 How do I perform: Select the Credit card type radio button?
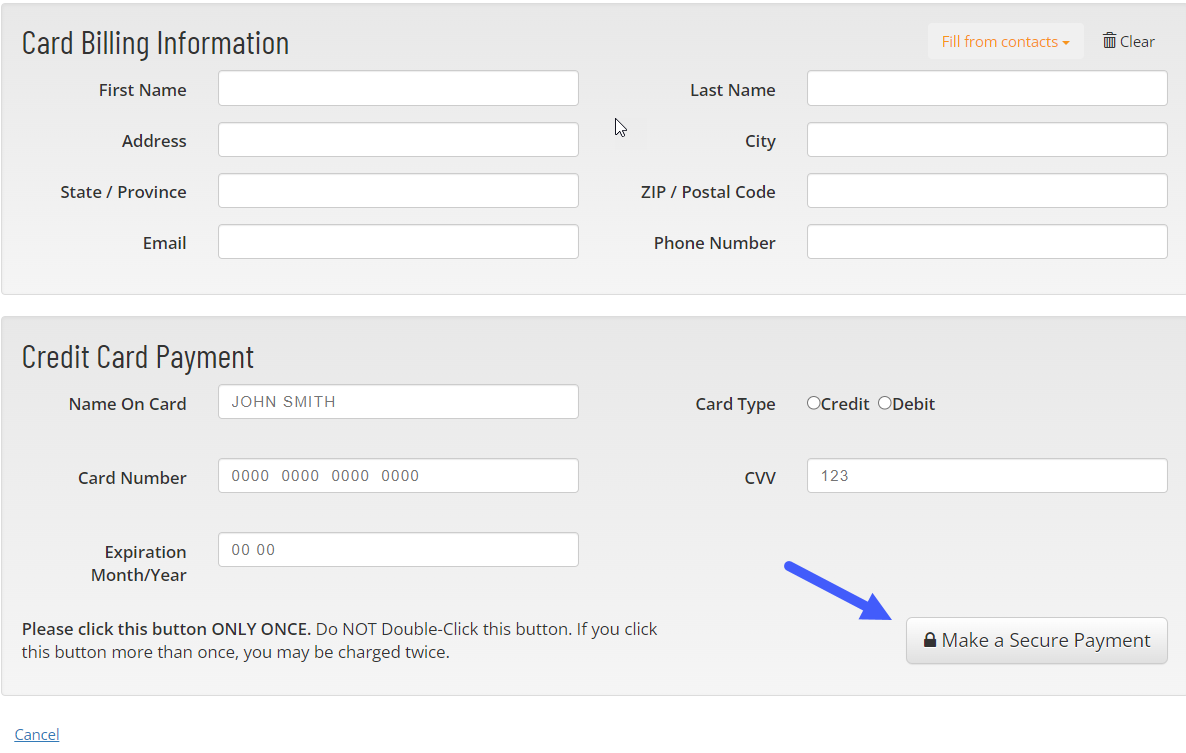tap(813, 403)
